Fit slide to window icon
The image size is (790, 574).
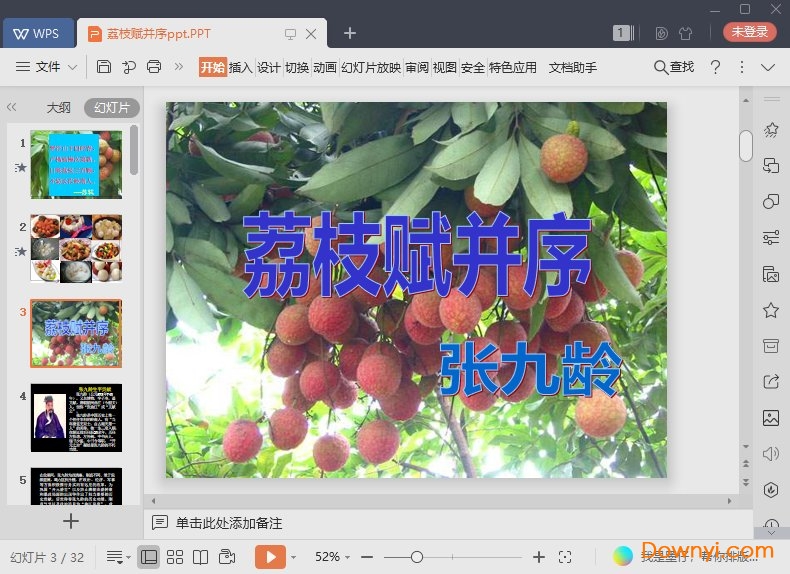pyautogui.click(x=565, y=557)
